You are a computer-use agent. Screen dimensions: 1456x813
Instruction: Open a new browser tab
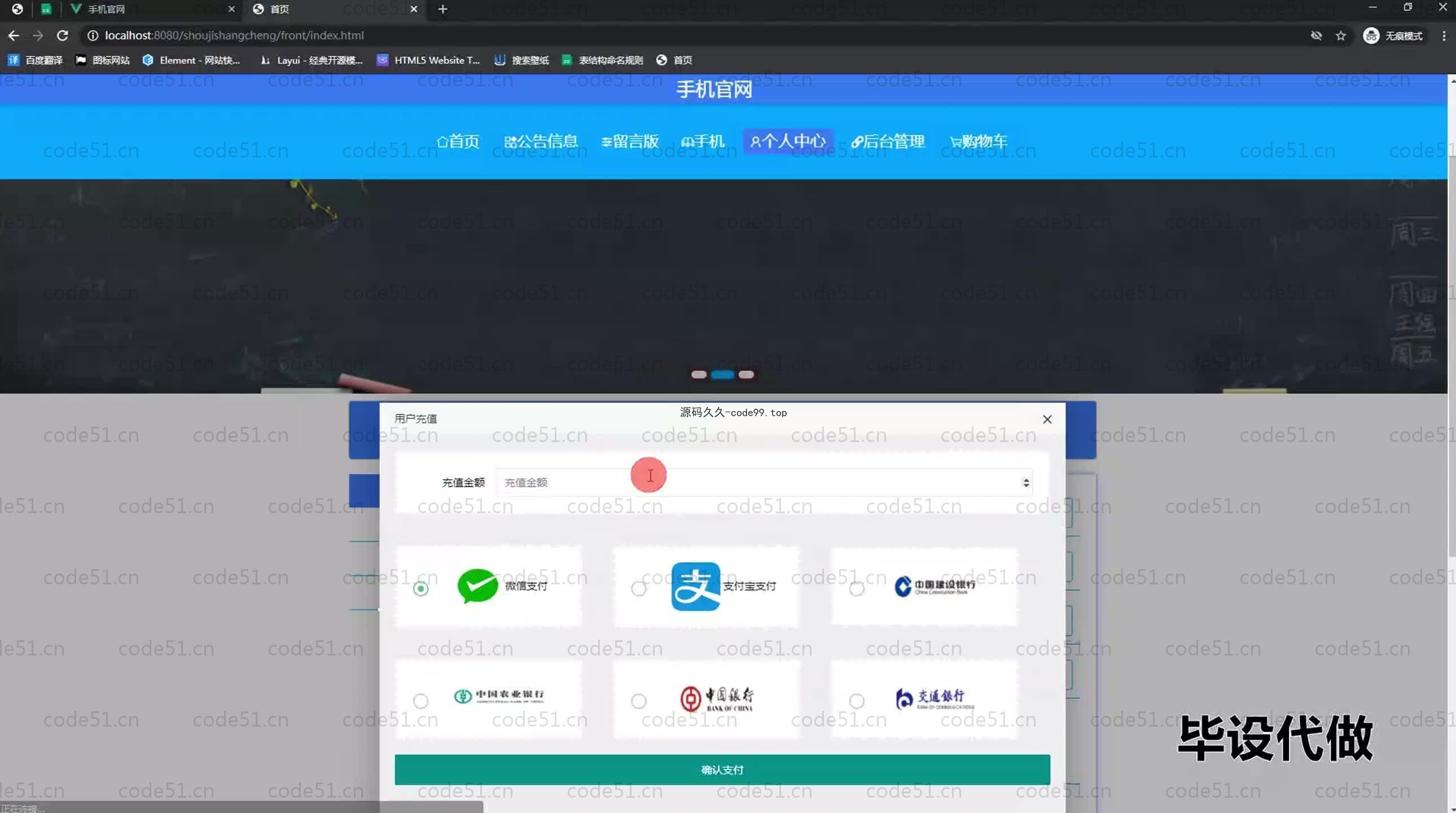(x=442, y=9)
